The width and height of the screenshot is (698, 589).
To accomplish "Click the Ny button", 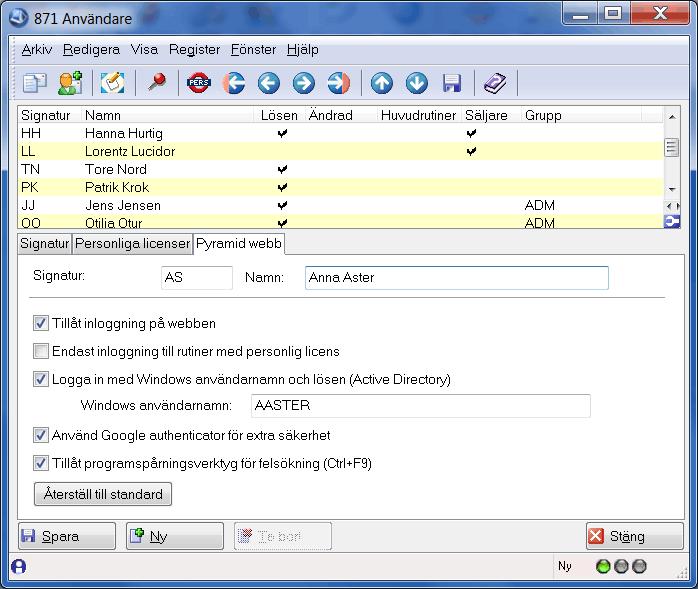I will [175, 536].
